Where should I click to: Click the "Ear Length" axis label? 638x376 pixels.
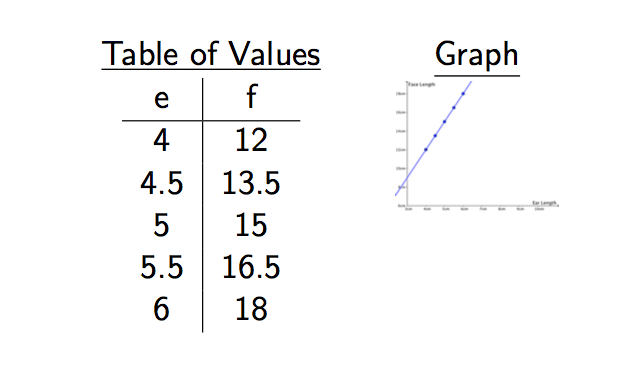(x=544, y=203)
